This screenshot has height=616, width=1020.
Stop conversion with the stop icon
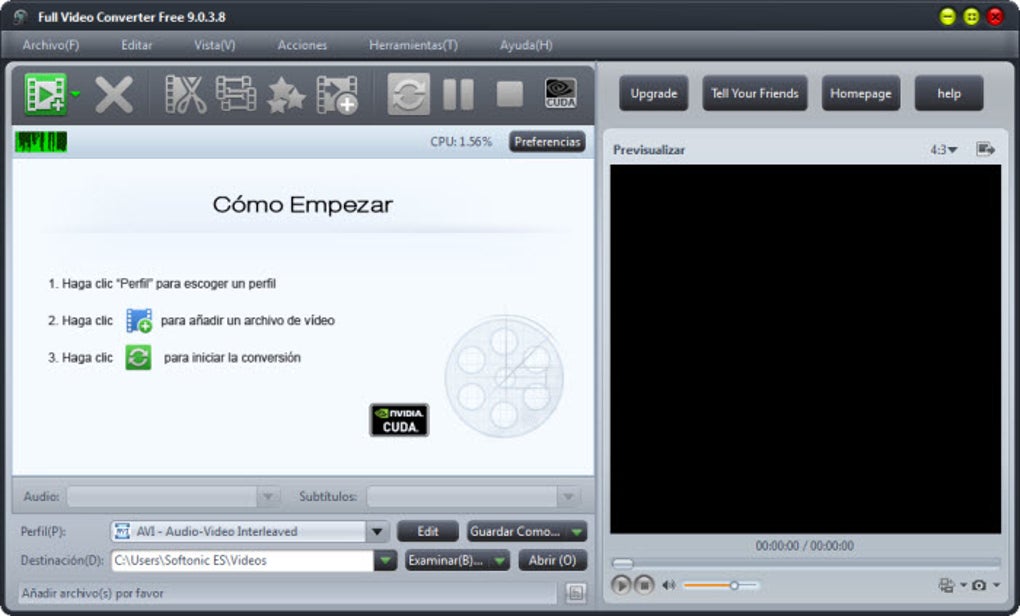pos(509,94)
